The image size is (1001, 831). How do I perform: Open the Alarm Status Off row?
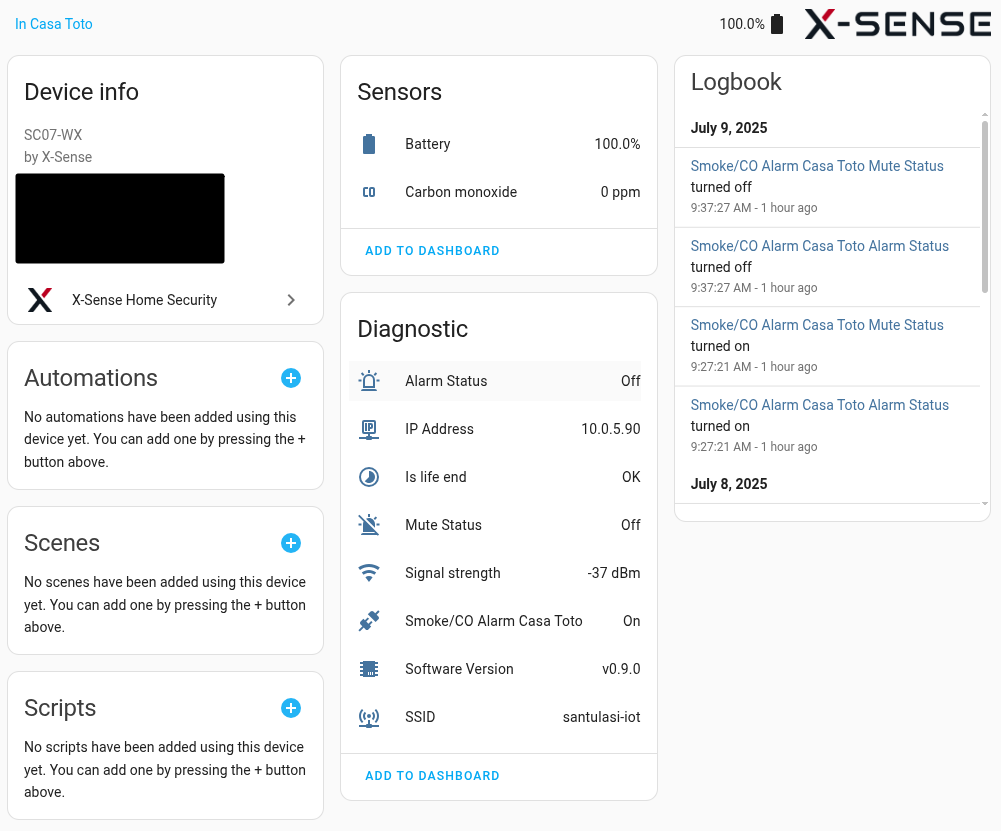[x=495, y=381]
